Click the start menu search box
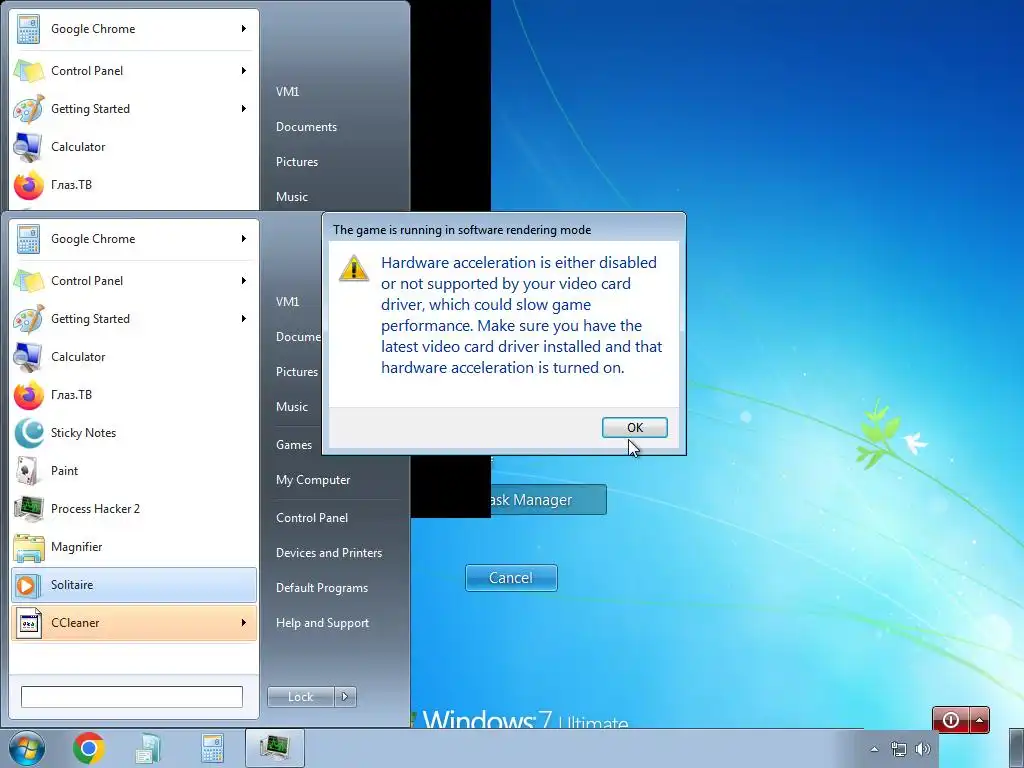The height and width of the screenshot is (768, 1024). (x=132, y=697)
